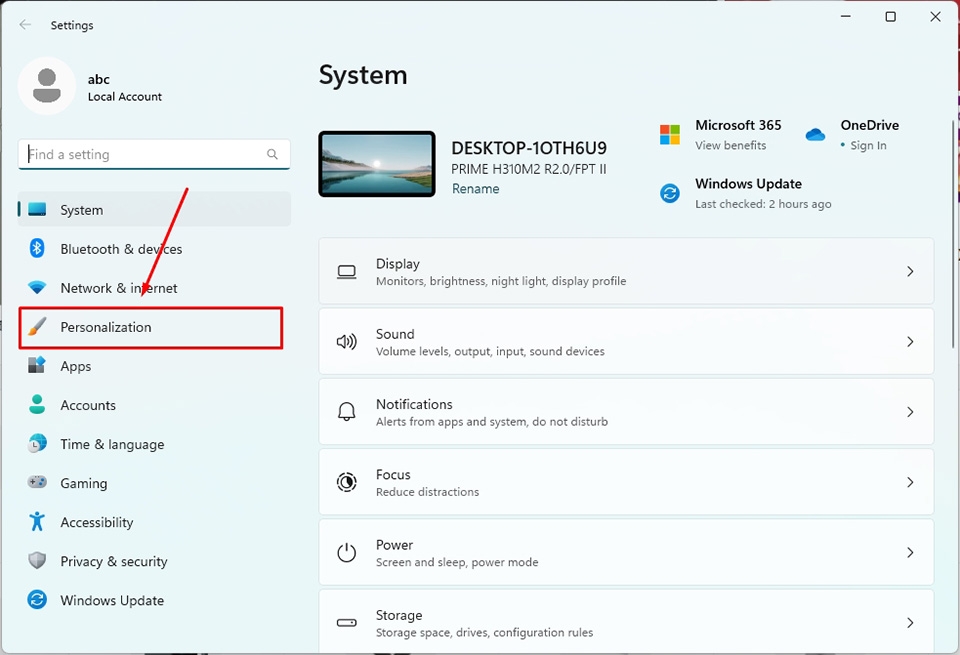960x655 pixels.
Task: Click the abc Local Account name
Action: (124, 87)
